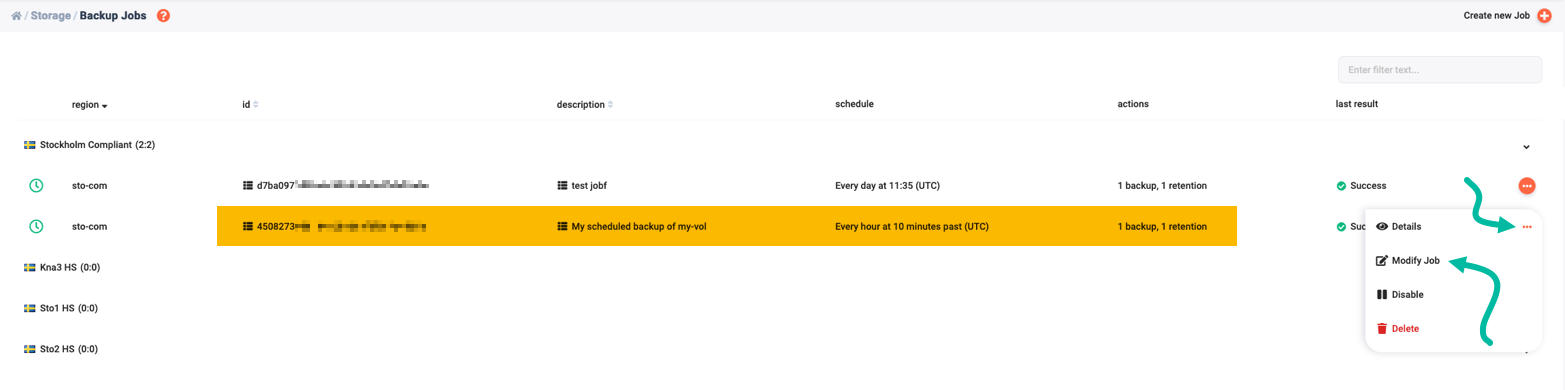Click the clock icon on the test jobf row

click(36, 186)
